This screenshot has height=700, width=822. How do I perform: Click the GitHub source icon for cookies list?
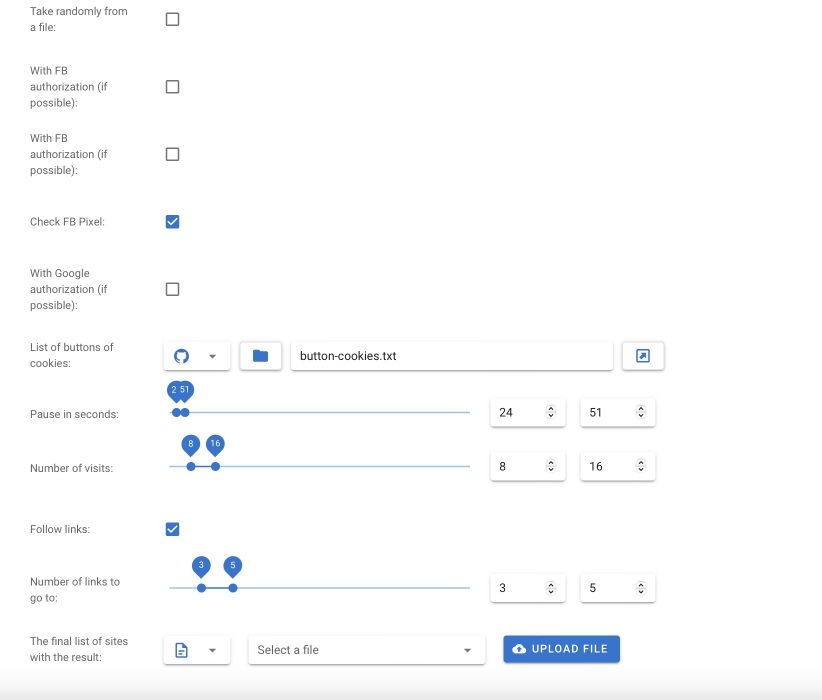(x=181, y=357)
